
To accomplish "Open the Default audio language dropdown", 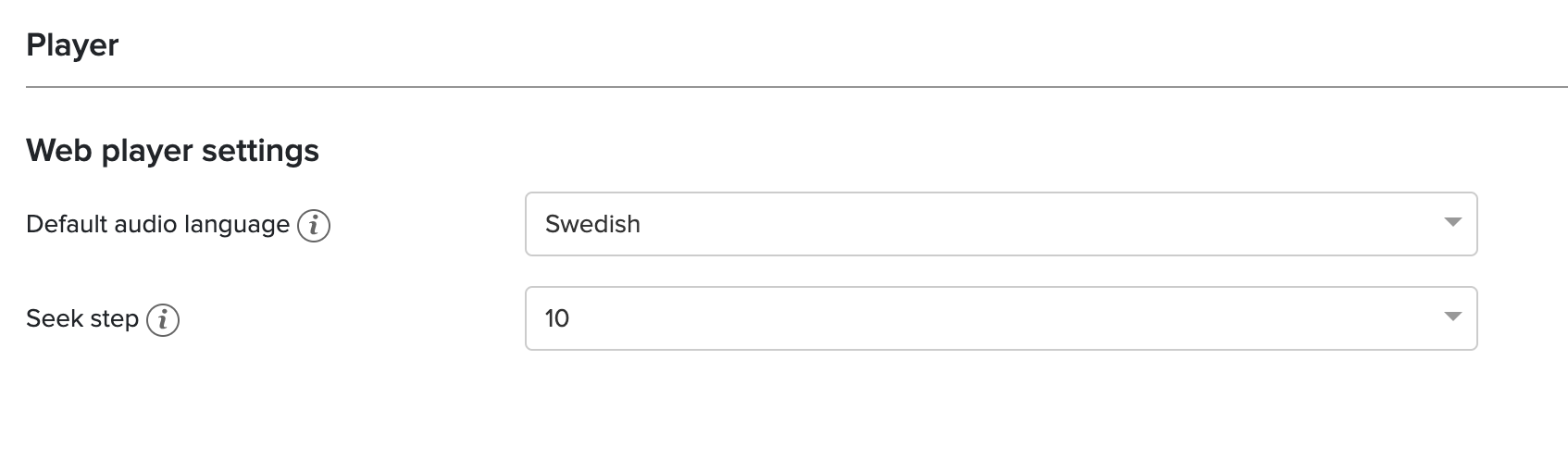I will pyautogui.click(x=1001, y=224).
